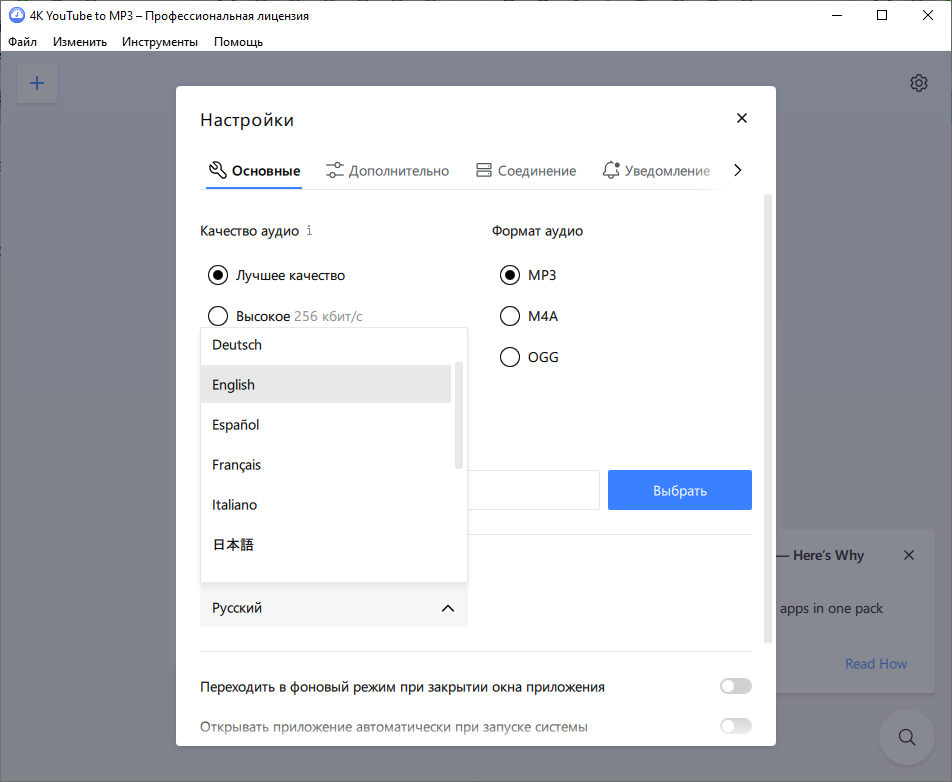The height and width of the screenshot is (782, 952).
Task: Click the language list scrollbar
Action: 458,415
